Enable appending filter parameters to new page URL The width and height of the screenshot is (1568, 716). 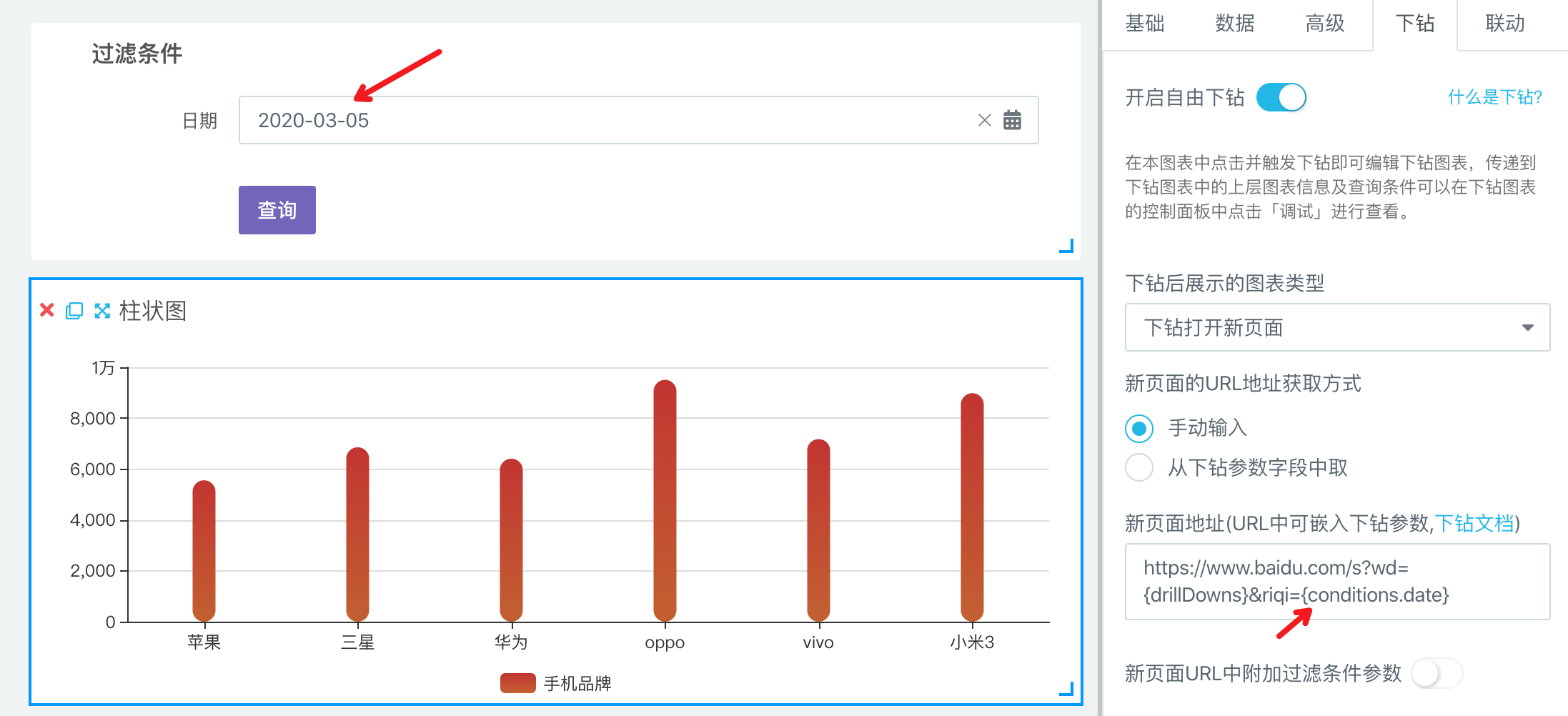(1437, 673)
